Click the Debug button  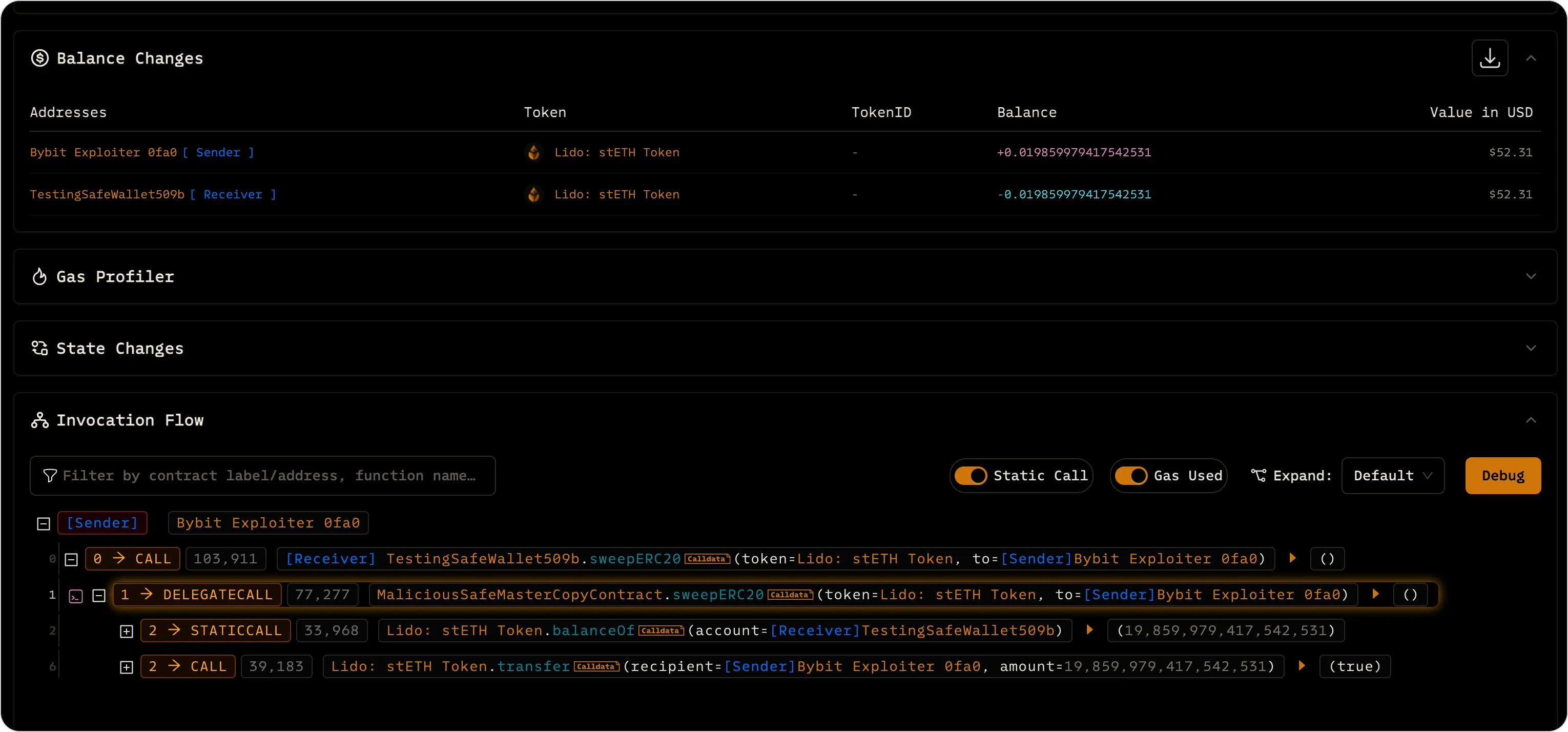pyautogui.click(x=1503, y=476)
